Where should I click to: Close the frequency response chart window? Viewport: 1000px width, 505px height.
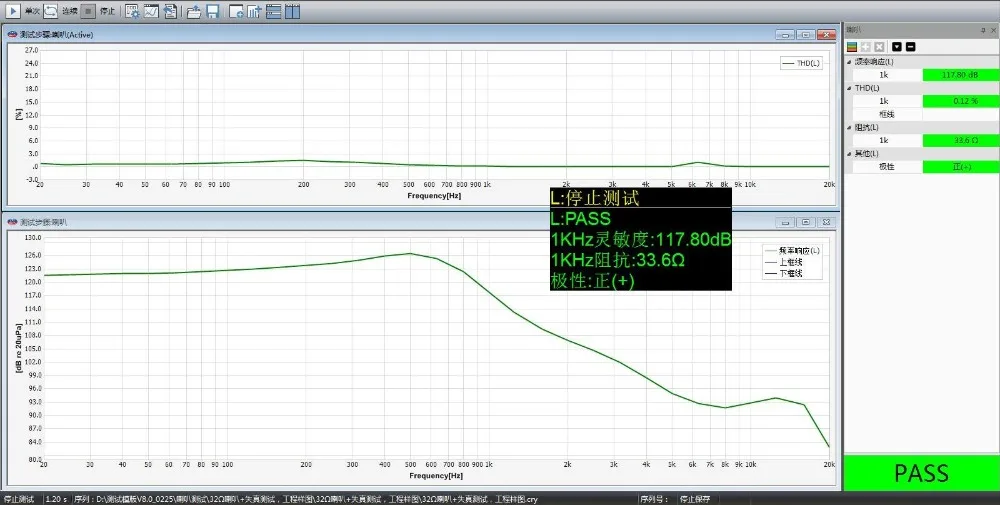pyautogui.click(x=826, y=222)
